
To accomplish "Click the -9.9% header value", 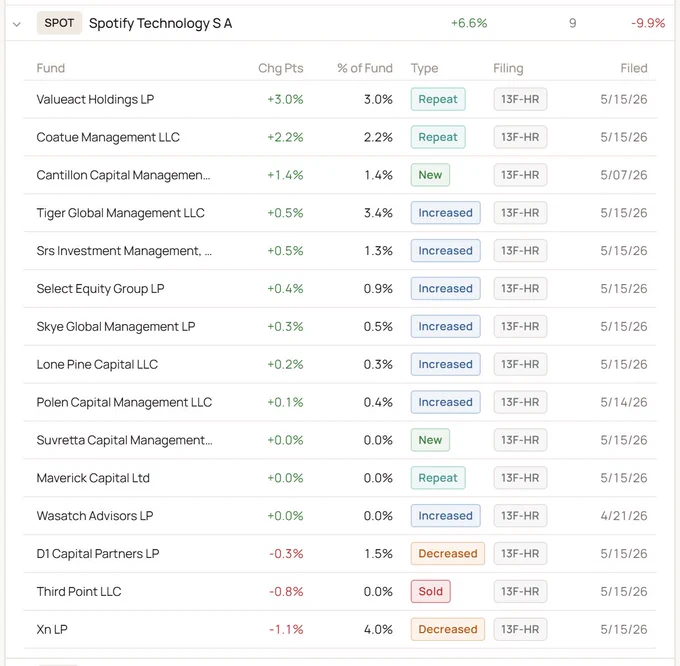I will pyautogui.click(x=648, y=23).
